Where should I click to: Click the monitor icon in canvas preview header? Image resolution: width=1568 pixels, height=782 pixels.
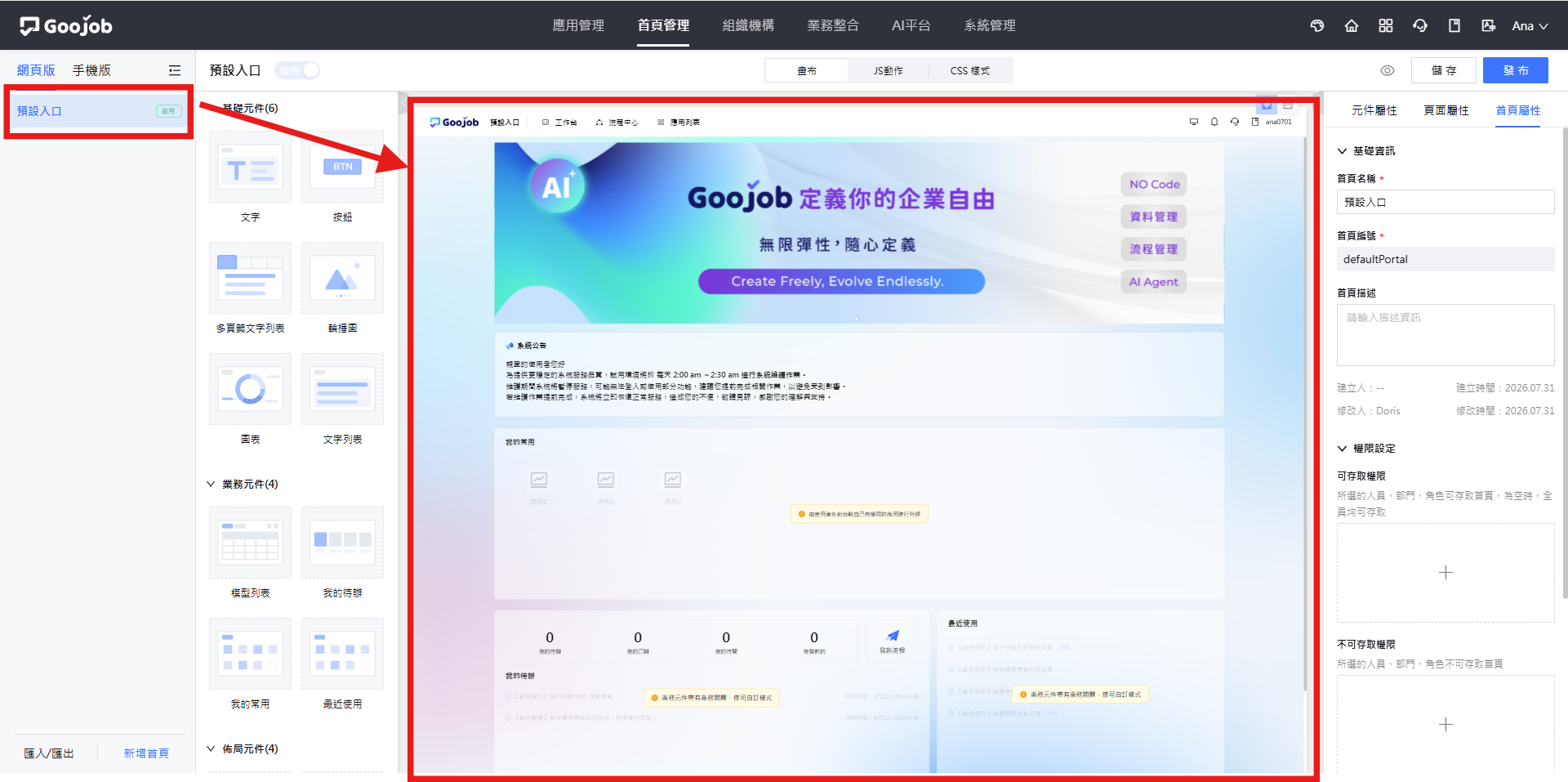1194,122
